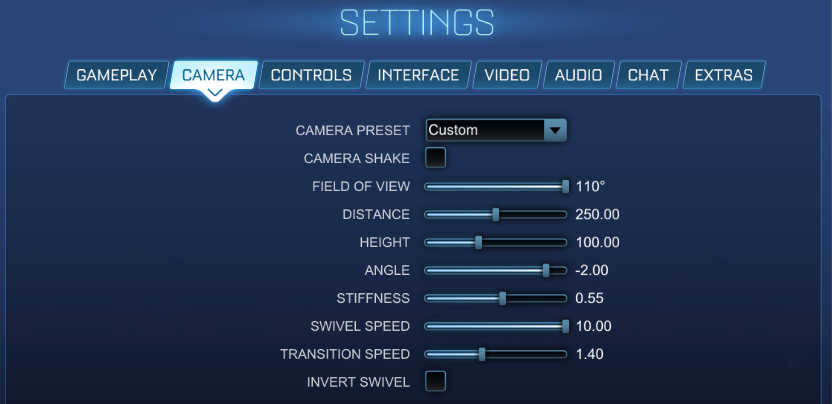Switch to the Controls tab
The height and width of the screenshot is (404, 832).
(x=311, y=75)
